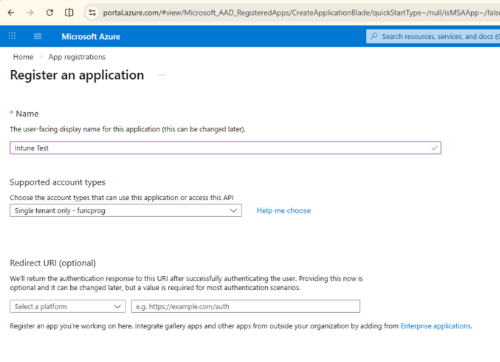Open the ellipsis next to Register an application
500x362 pixels.
161,75
